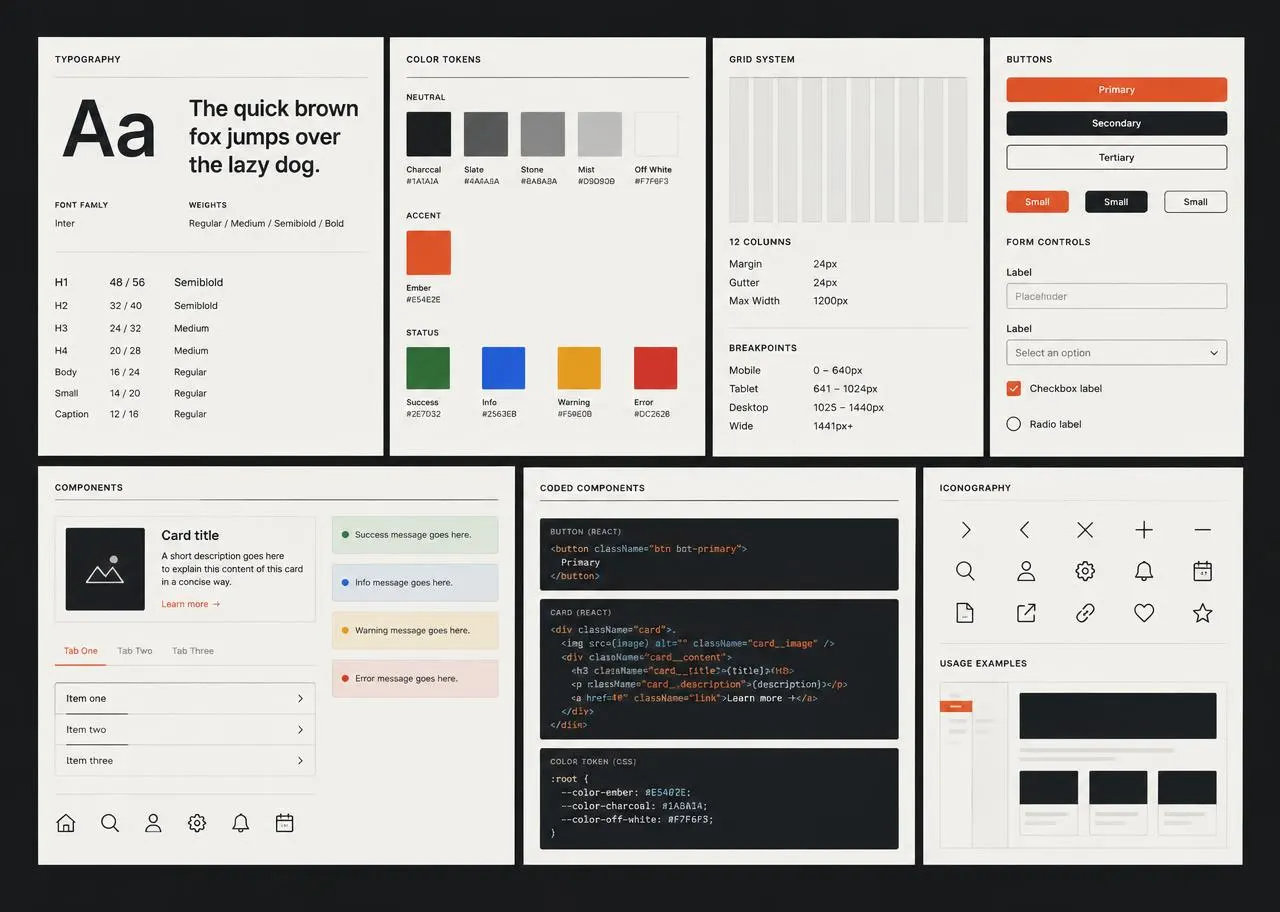Pick the Stone neutral swatch
Screen dimensions: 1280x912
tap(543, 134)
